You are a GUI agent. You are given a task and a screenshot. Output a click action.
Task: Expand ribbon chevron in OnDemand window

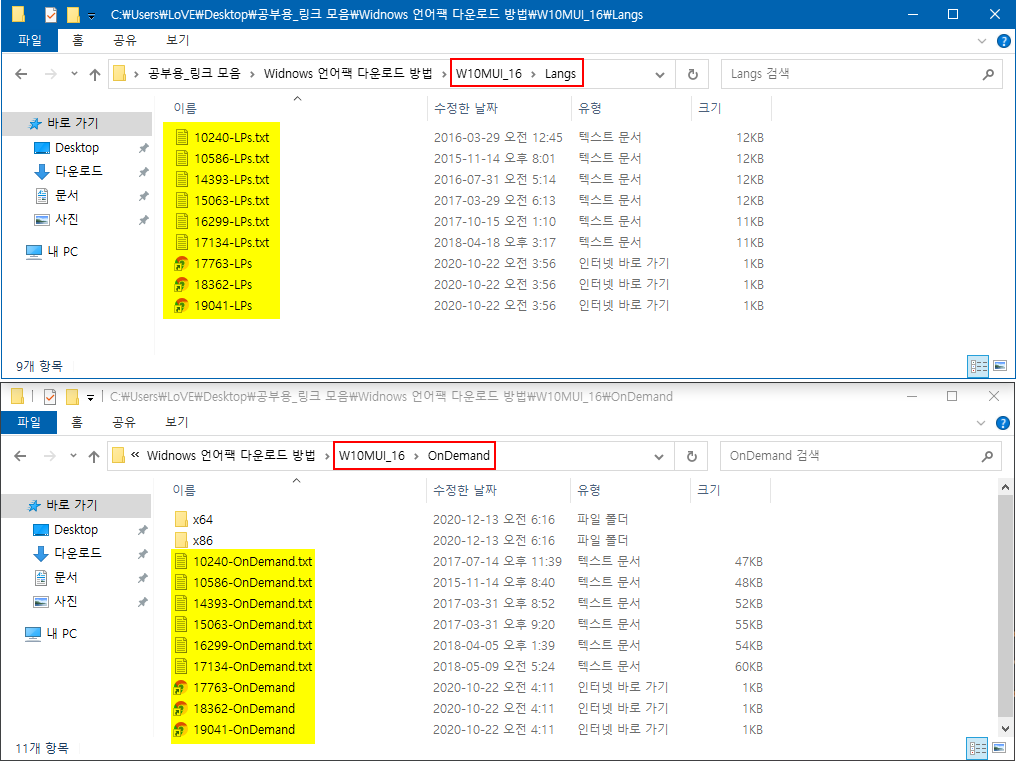[980, 423]
